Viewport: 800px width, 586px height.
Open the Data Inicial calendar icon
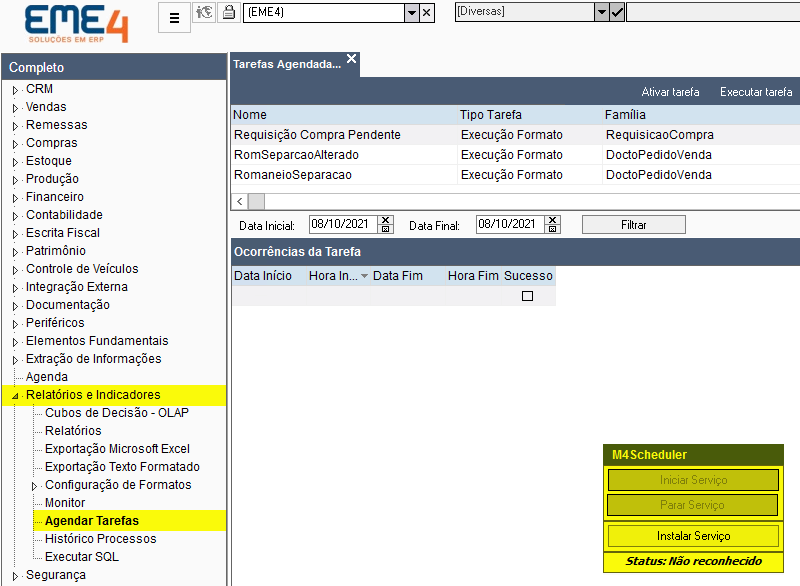[386, 229]
